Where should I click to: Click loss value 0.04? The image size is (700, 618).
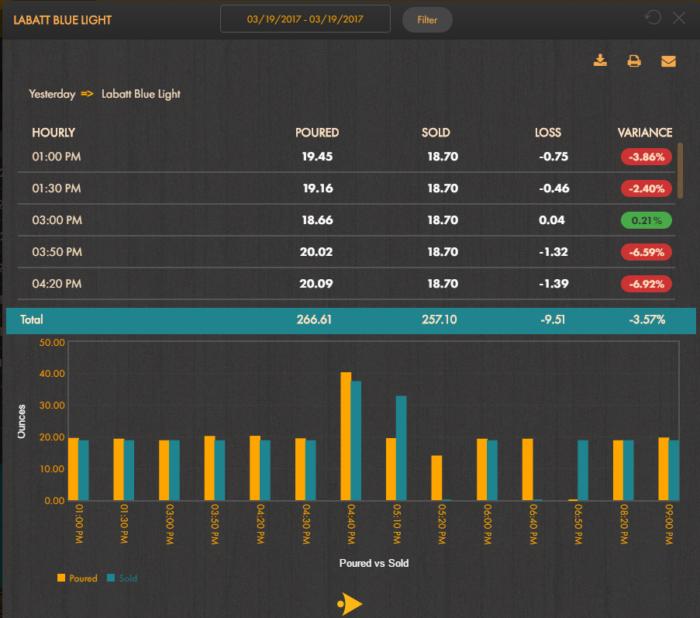pyautogui.click(x=552, y=220)
